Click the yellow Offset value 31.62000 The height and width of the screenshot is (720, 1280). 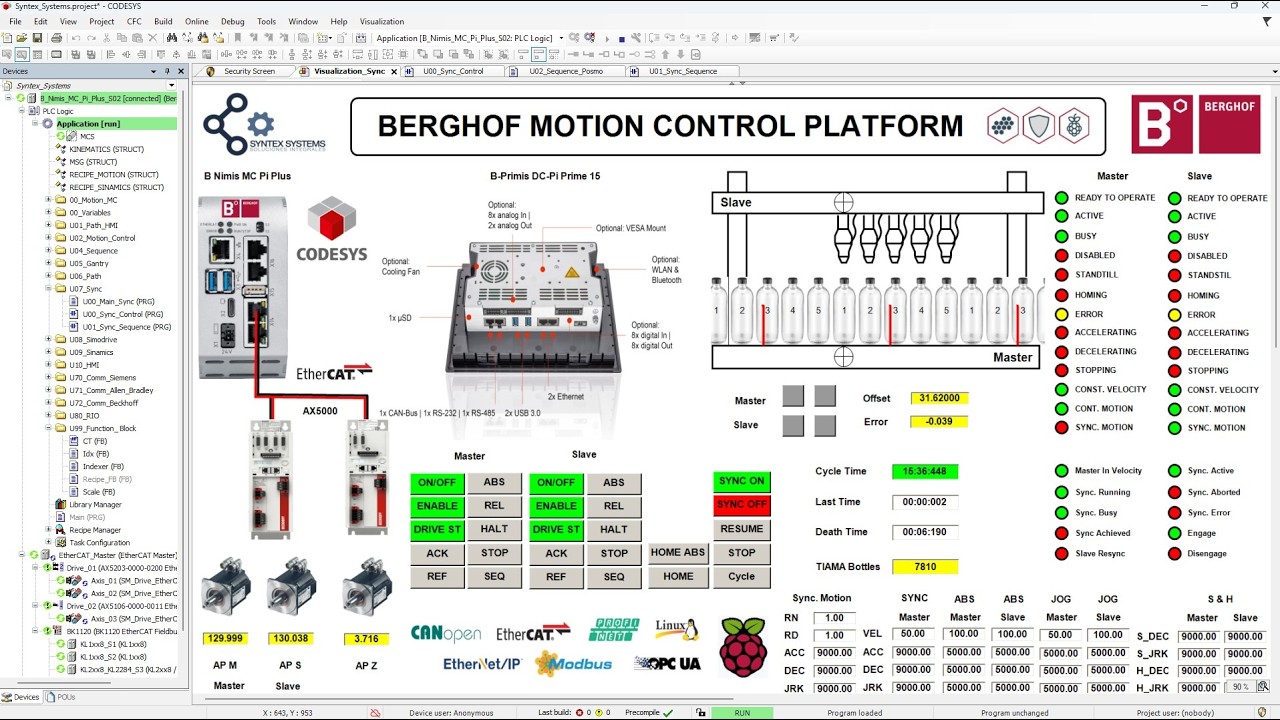pyautogui.click(x=939, y=398)
